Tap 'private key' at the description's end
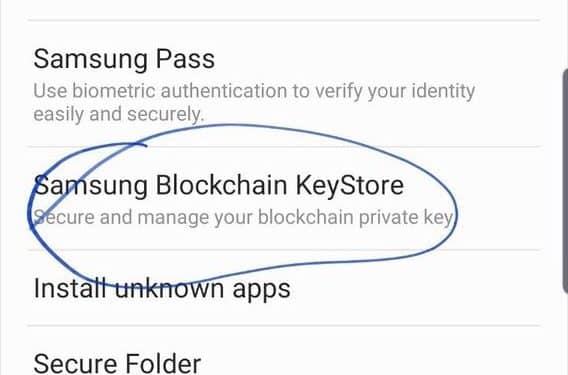 (406, 218)
